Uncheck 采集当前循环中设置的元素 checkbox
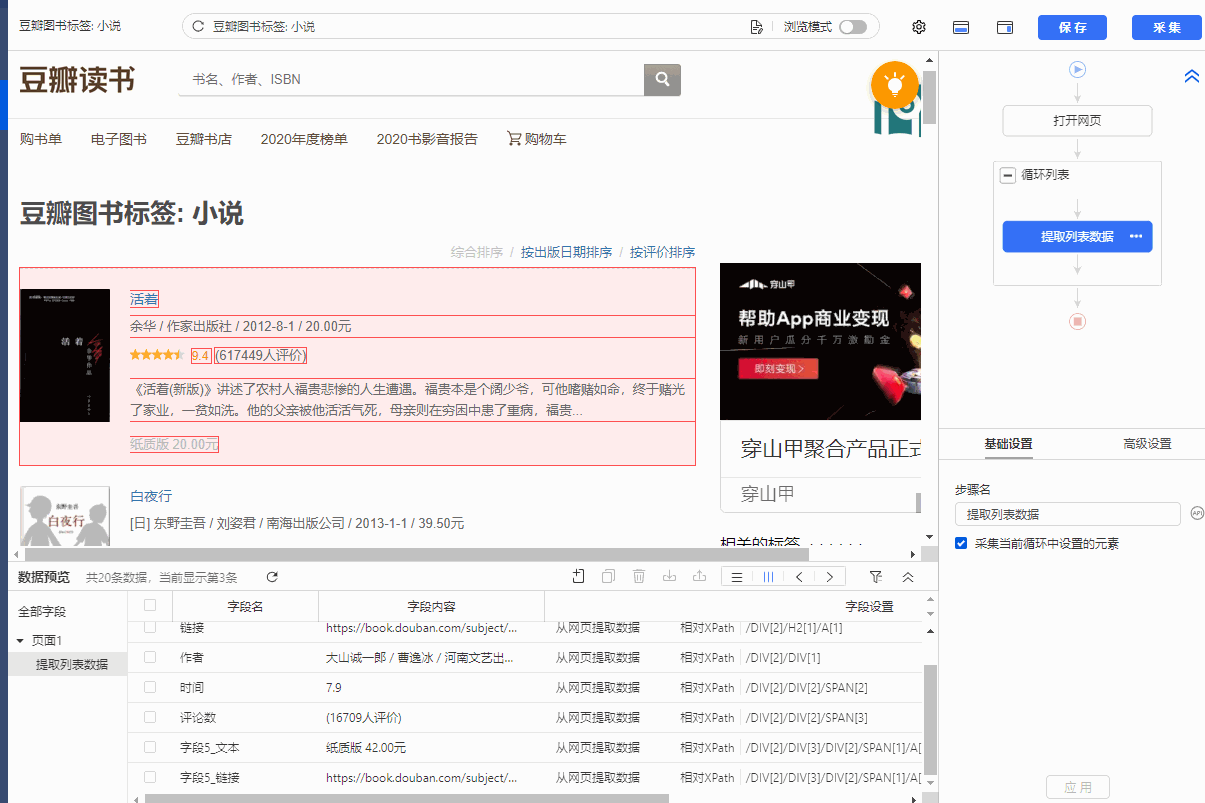Viewport: 1205px width, 803px height. pos(961,544)
